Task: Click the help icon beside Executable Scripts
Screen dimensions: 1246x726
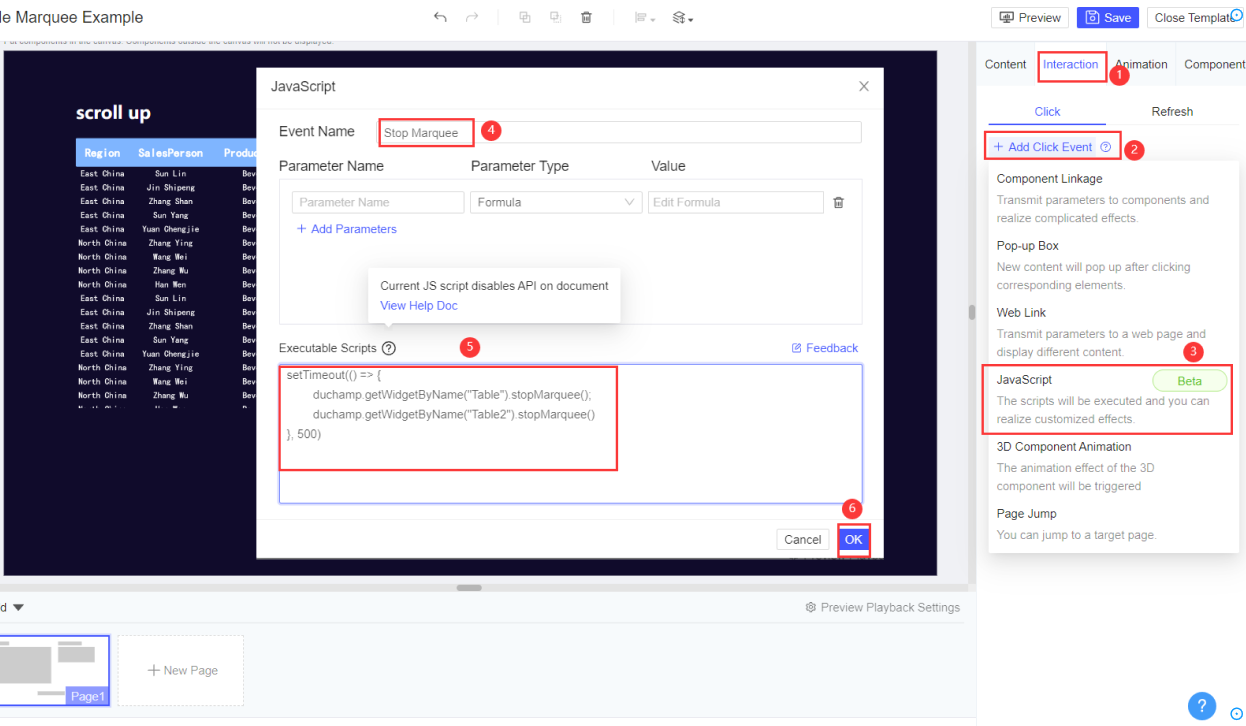Action: coord(390,348)
